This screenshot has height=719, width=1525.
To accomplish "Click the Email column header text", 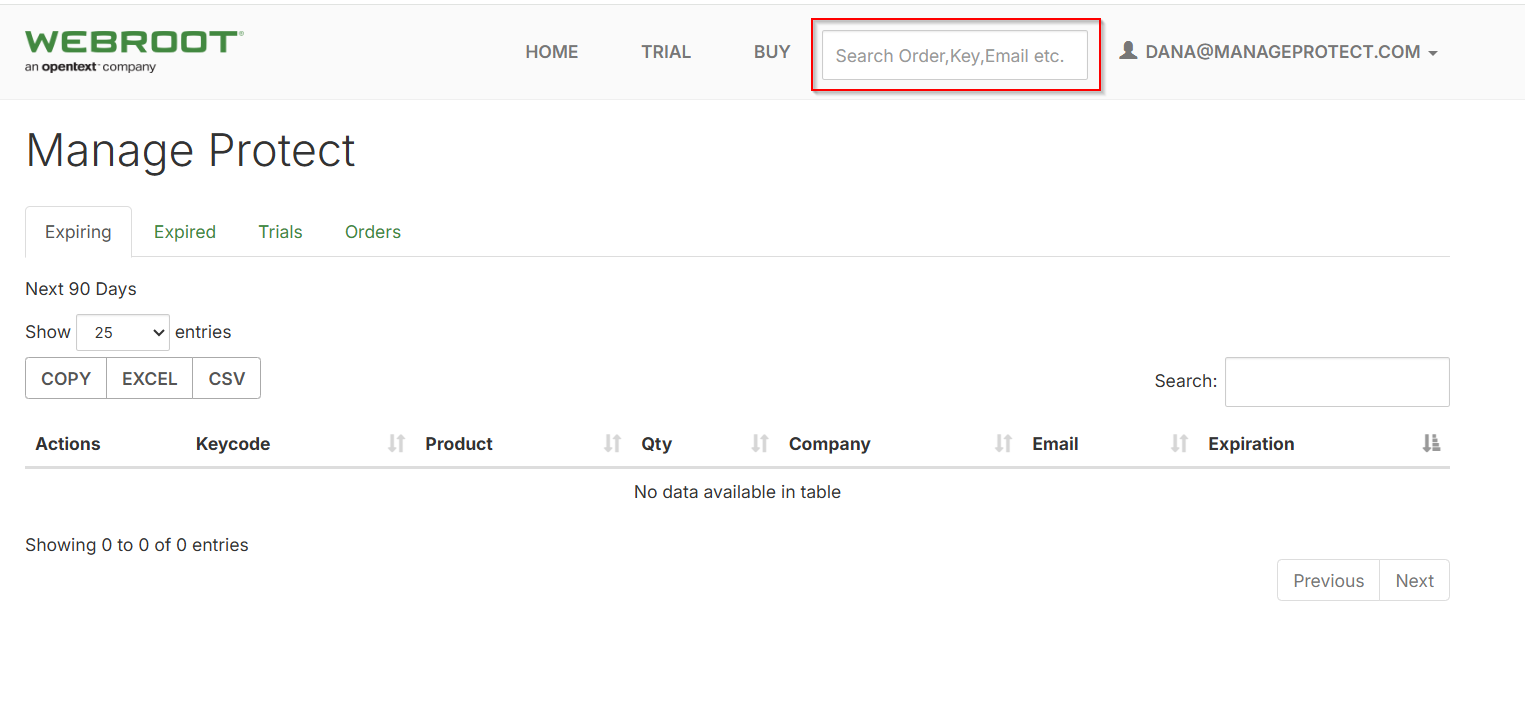I will (x=1055, y=444).
